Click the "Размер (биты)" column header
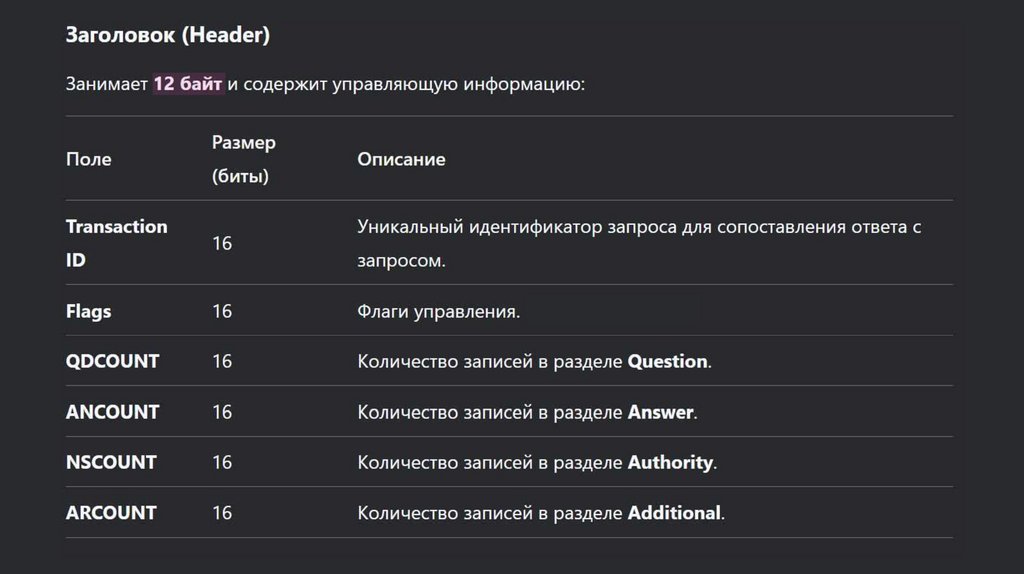The width and height of the screenshot is (1024, 574). (243, 159)
